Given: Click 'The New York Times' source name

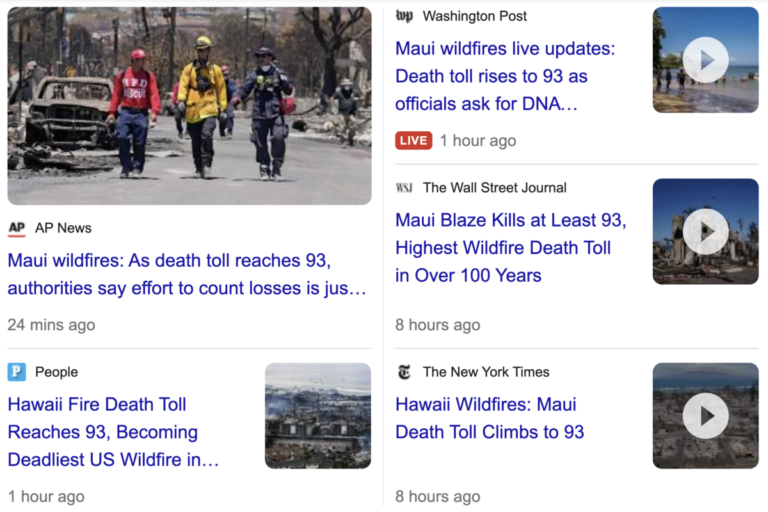Looking at the screenshot, I should click(x=486, y=372).
